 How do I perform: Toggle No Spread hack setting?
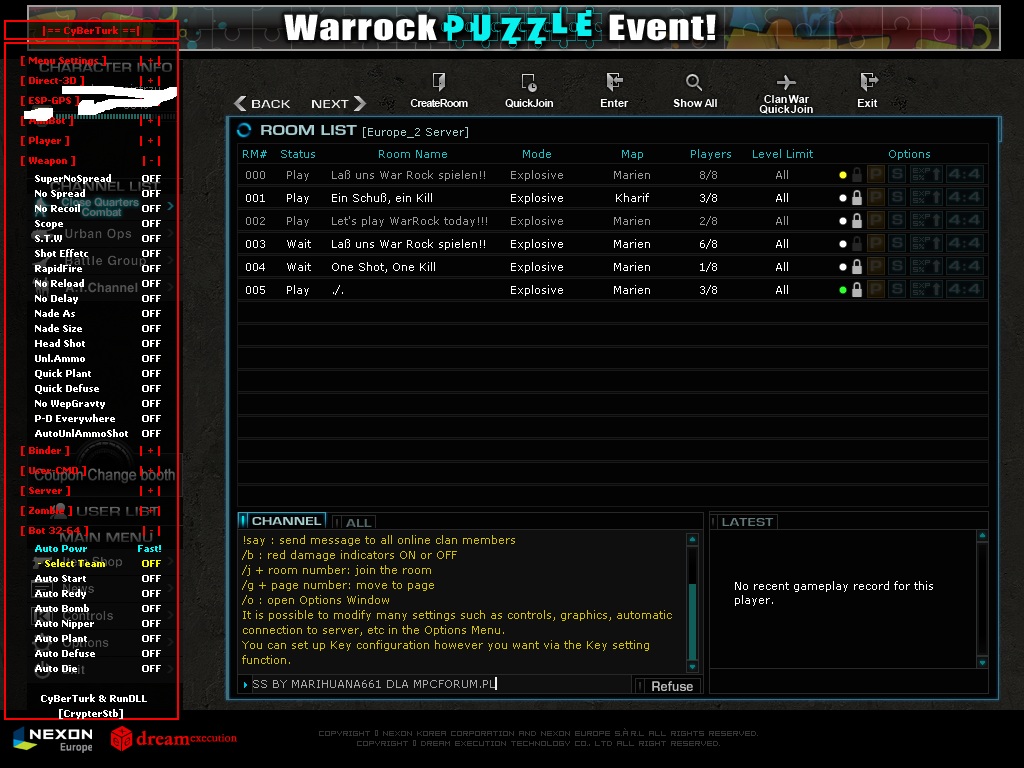point(97,193)
